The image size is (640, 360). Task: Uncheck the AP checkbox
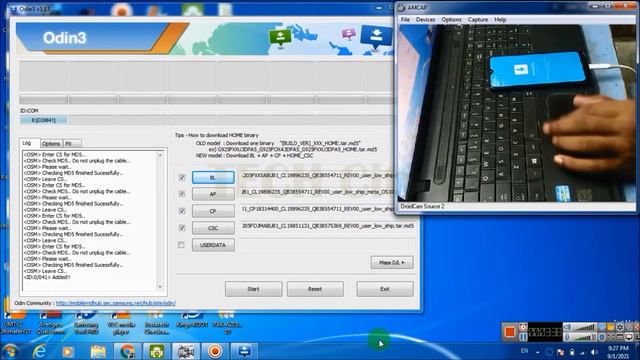coord(182,194)
